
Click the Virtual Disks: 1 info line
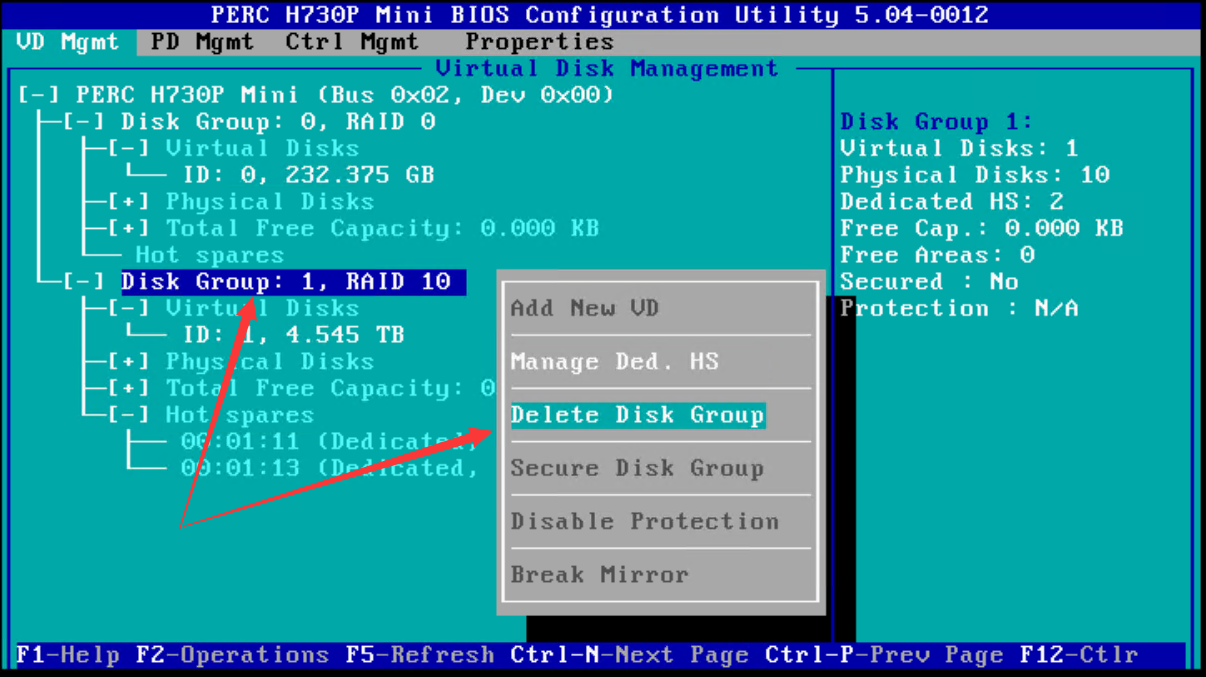pos(959,148)
